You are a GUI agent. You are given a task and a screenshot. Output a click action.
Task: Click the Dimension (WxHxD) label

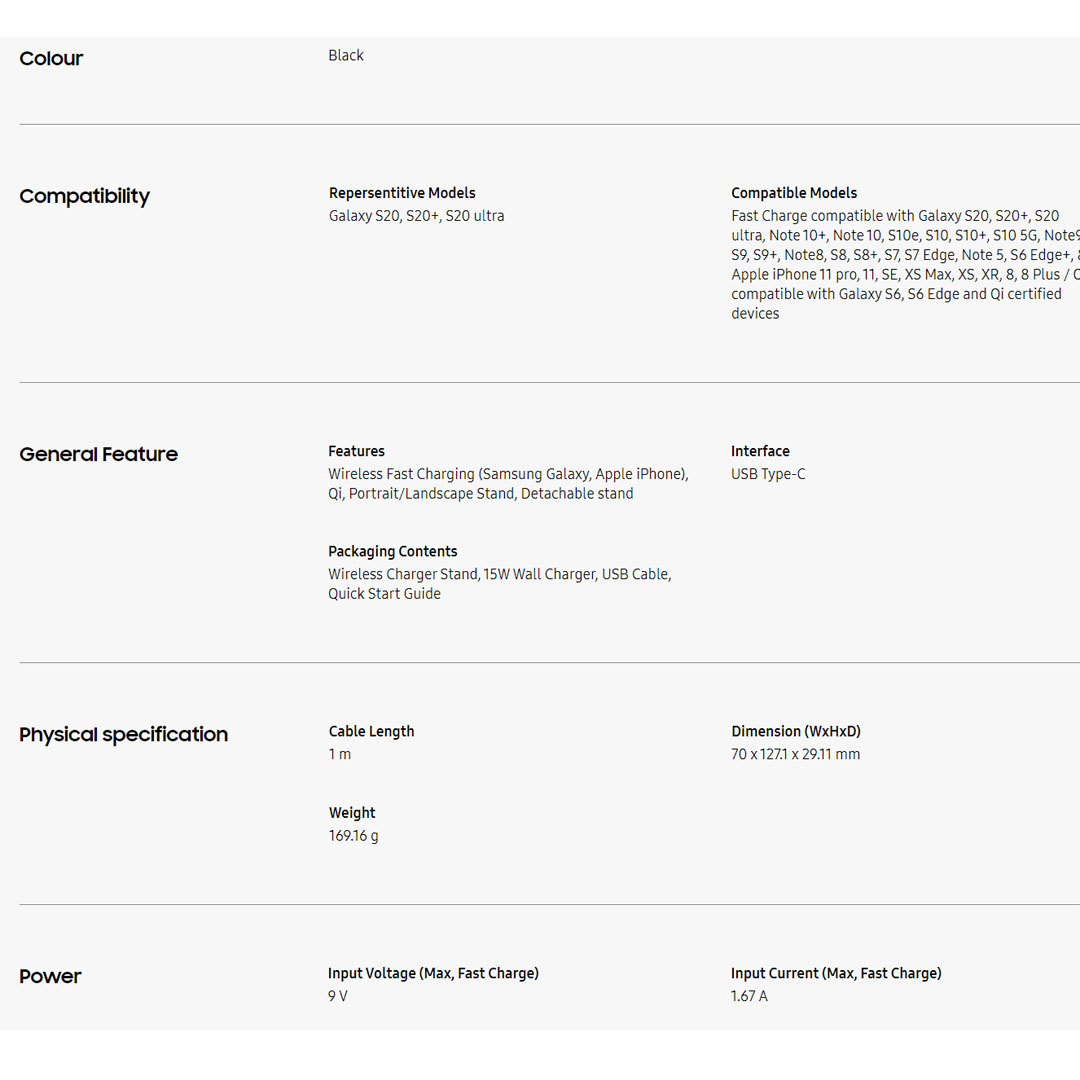(795, 731)
